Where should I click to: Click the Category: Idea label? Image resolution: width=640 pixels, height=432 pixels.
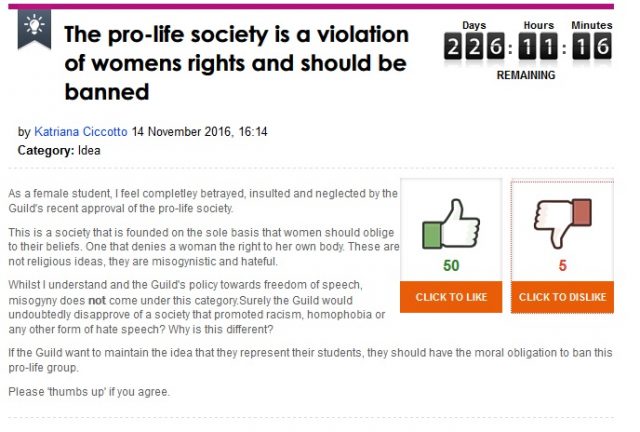[x=60, y=151]
